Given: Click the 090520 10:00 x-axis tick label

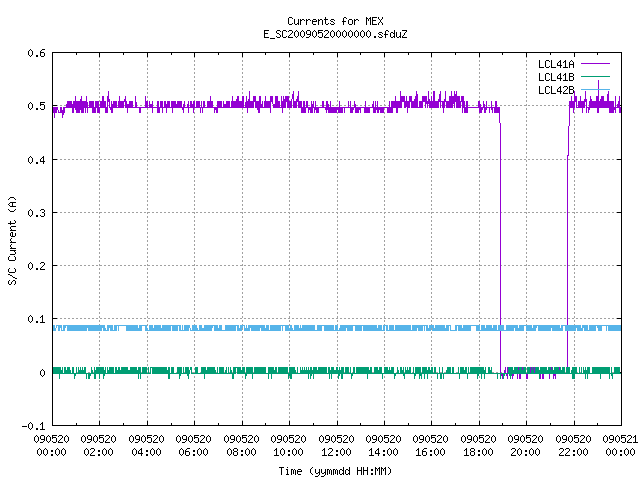Looking at the screenshot, I should pyautogui.click(x=289, y=446).
